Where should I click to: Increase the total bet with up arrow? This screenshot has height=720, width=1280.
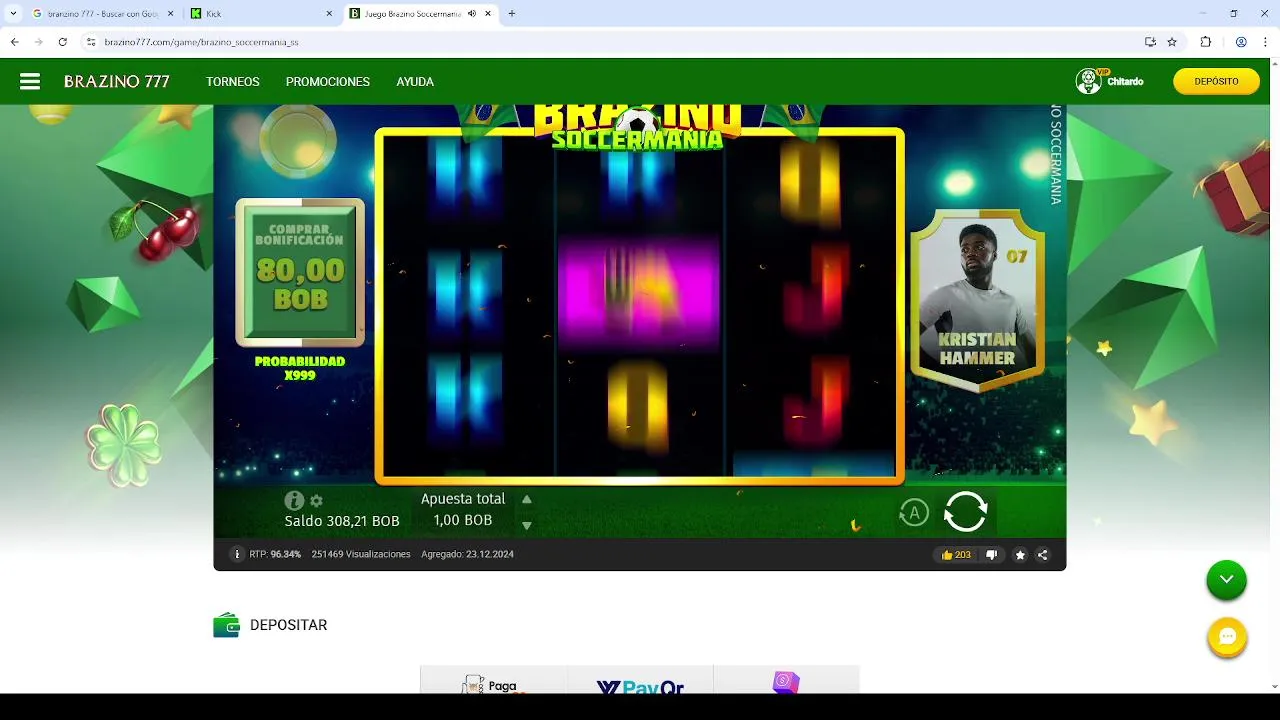[527, 499]
